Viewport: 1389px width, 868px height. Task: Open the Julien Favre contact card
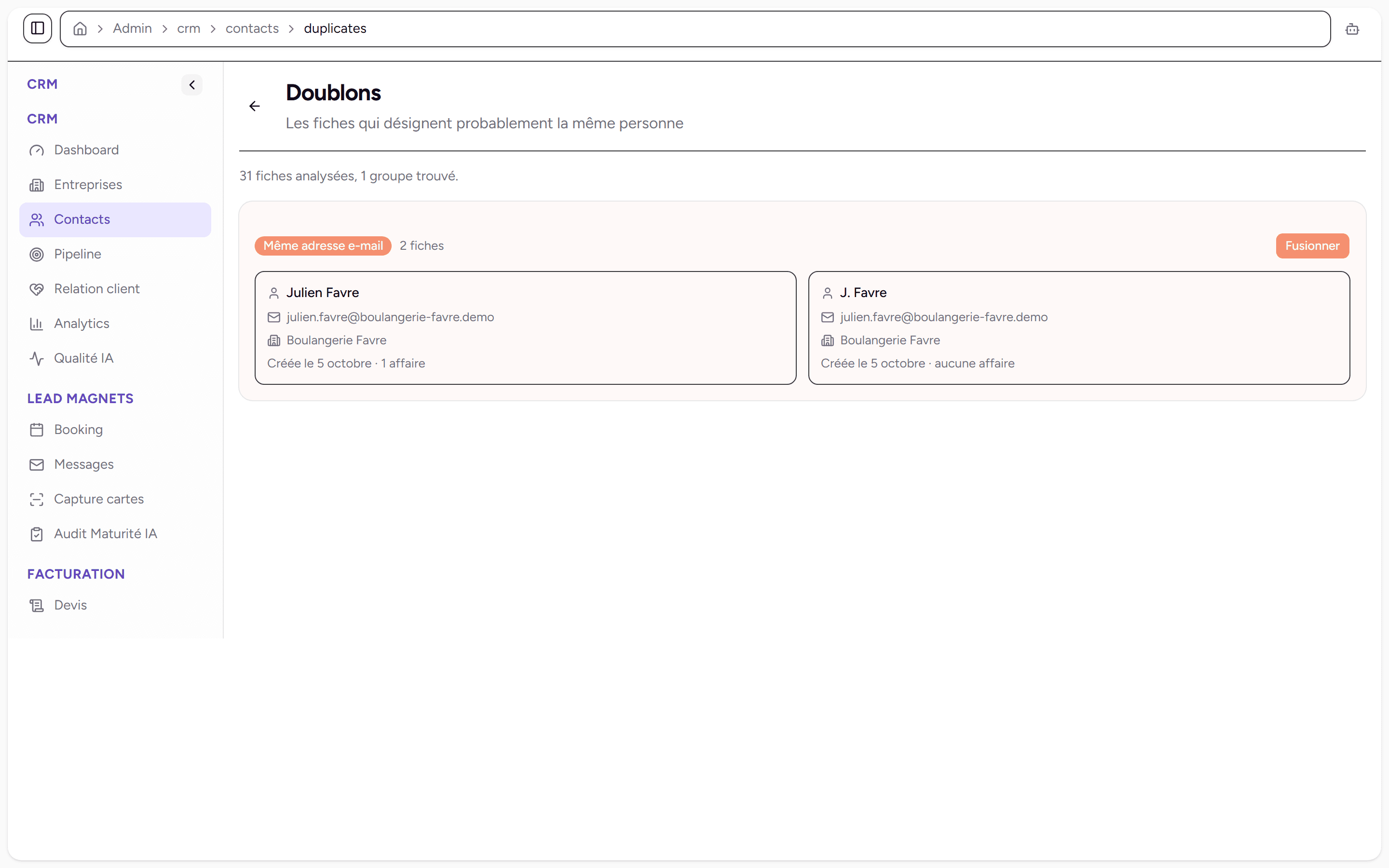click(x=525, y=328)
